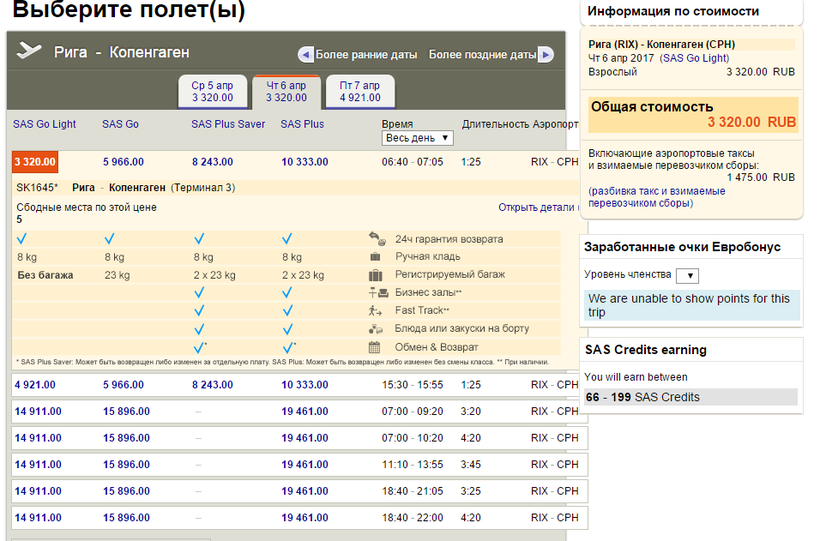Click the onboard meals and snacks icon
Image resolution: width=820 pixels, height=541 pixels.
point(376,329)
